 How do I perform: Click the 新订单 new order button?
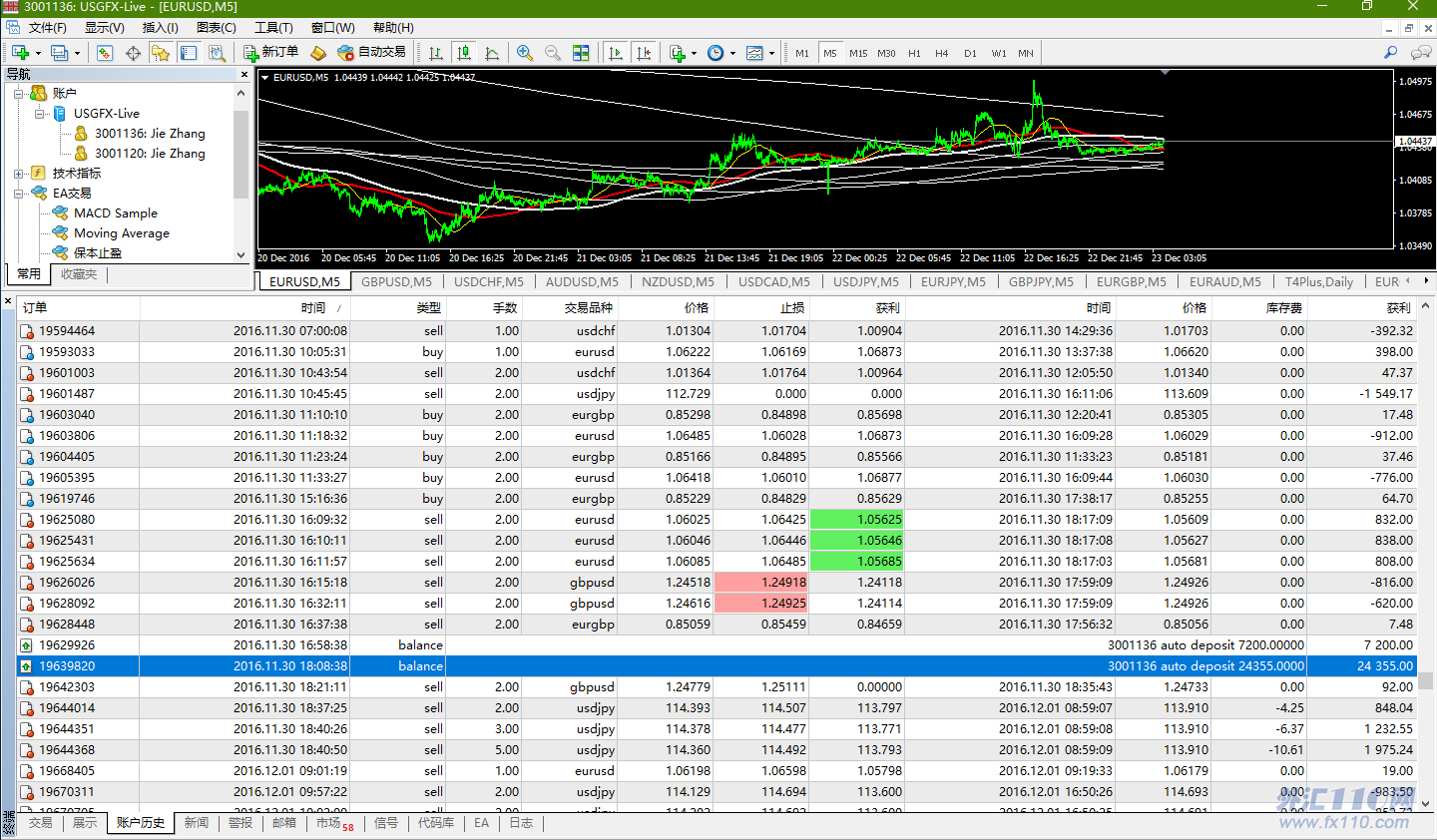click(270, 53)
